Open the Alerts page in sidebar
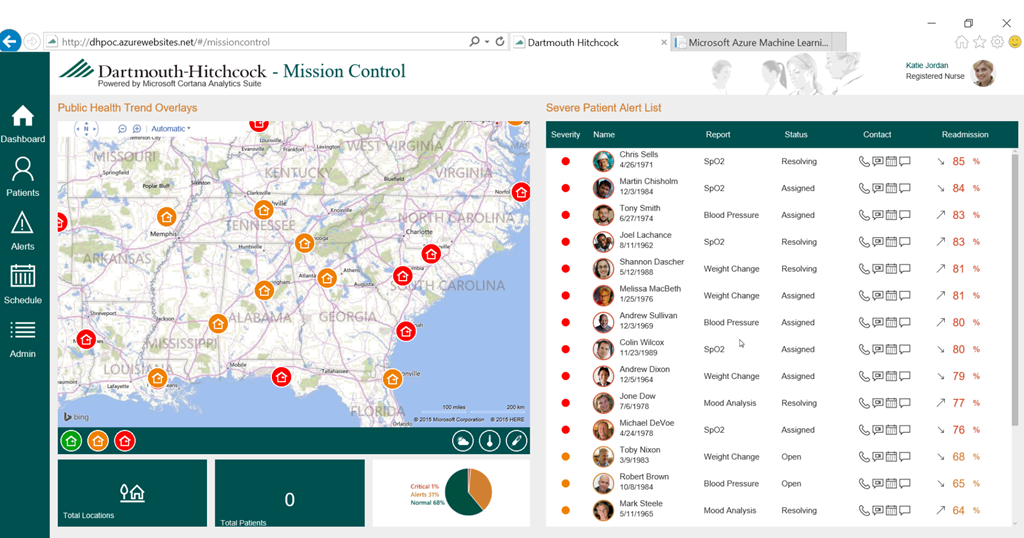This screenshot has width=1024, height=538. coord(22,230)
